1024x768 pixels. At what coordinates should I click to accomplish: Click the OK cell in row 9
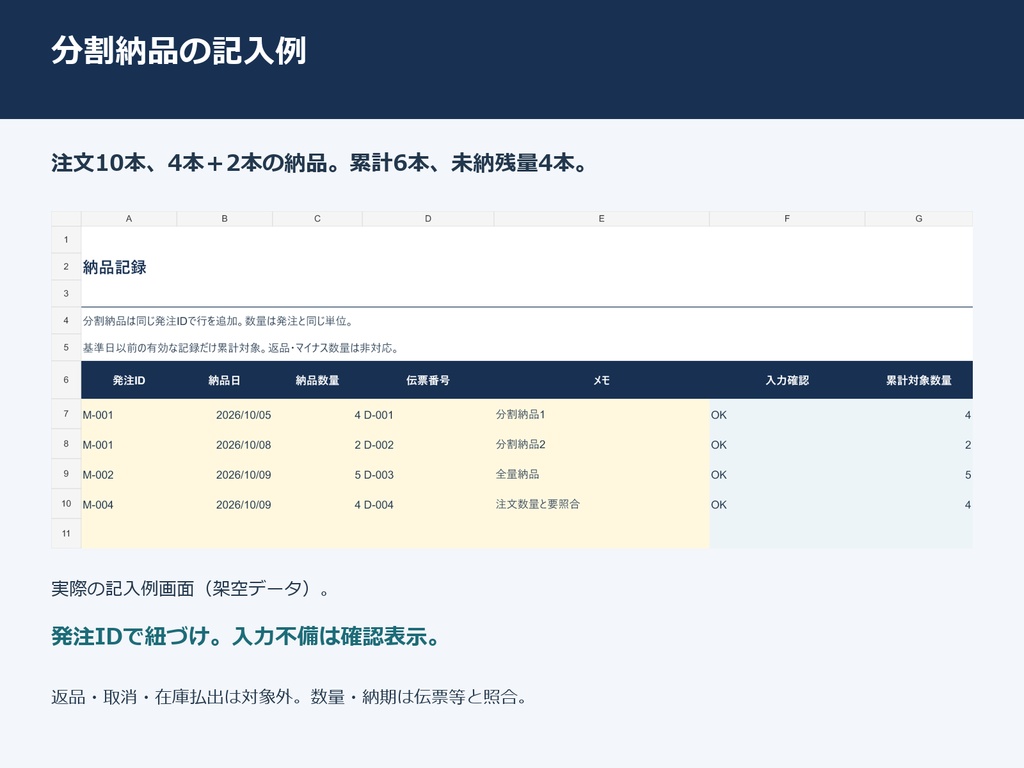click(x=787, y=475)
